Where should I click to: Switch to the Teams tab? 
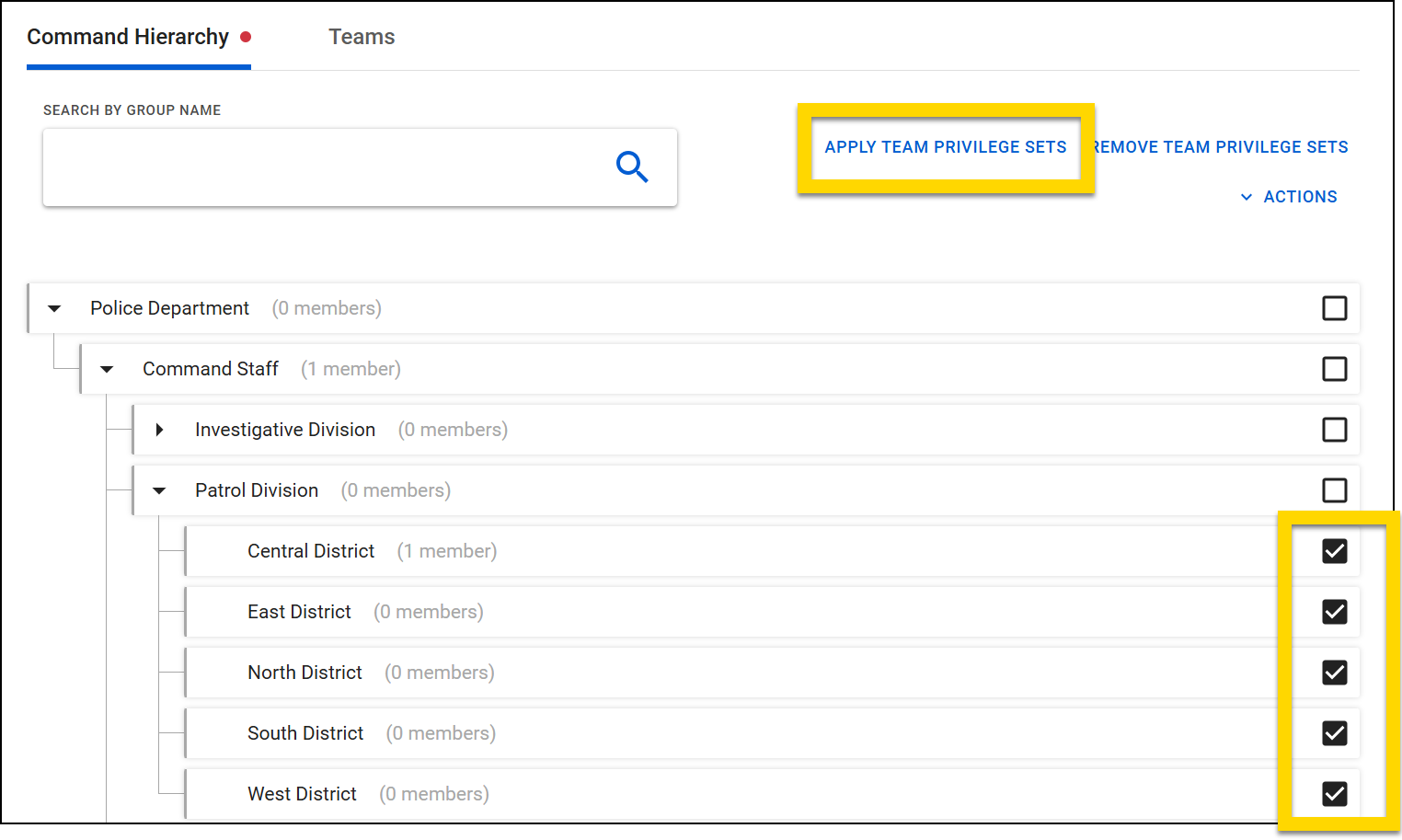362,37
